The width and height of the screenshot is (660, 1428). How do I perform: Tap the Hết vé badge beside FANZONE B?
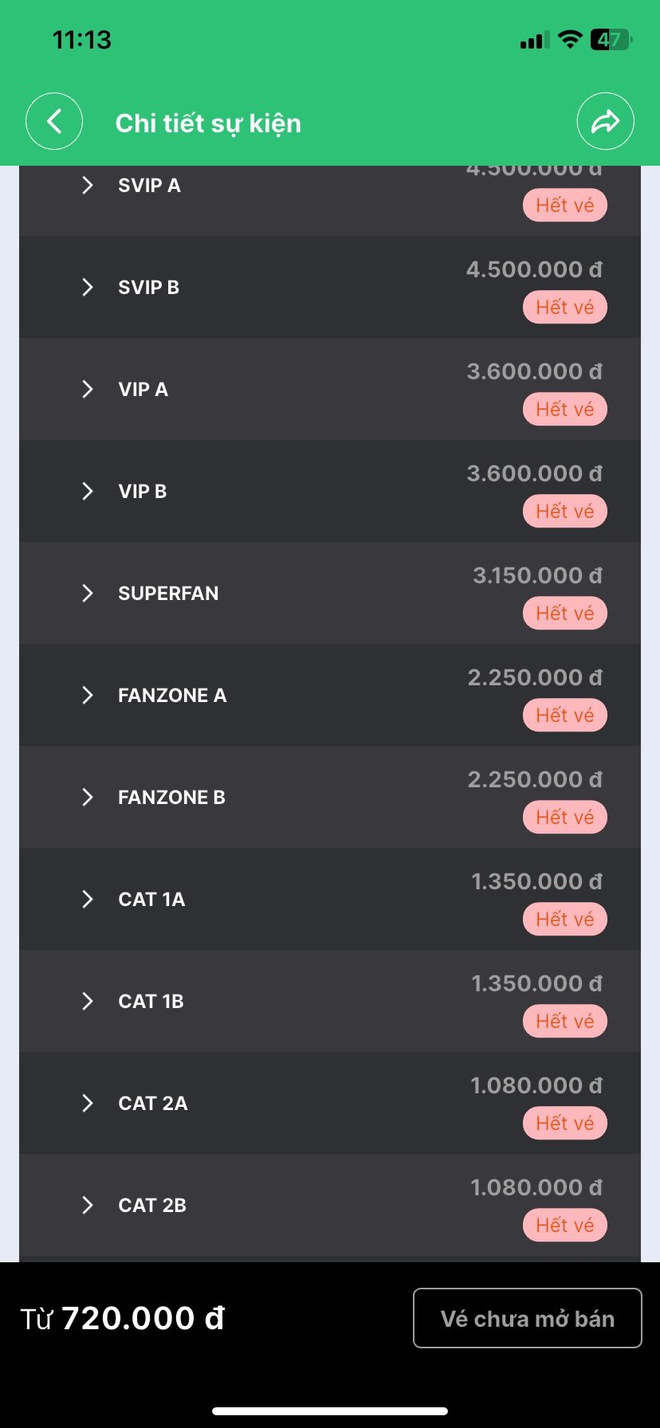pos(565,817)
